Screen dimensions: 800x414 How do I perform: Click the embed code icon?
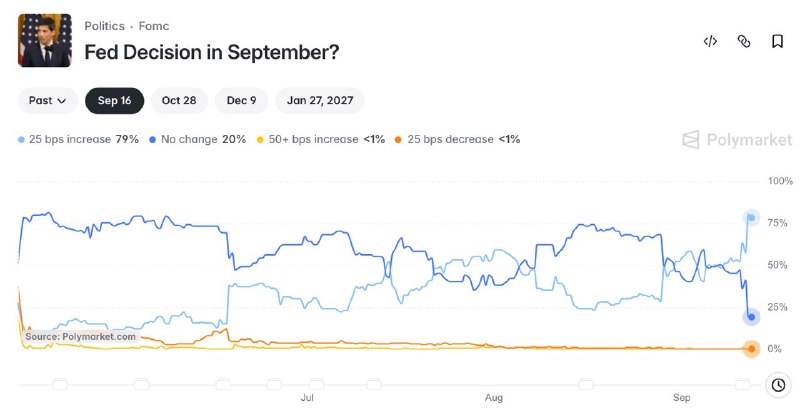[710, 41]
